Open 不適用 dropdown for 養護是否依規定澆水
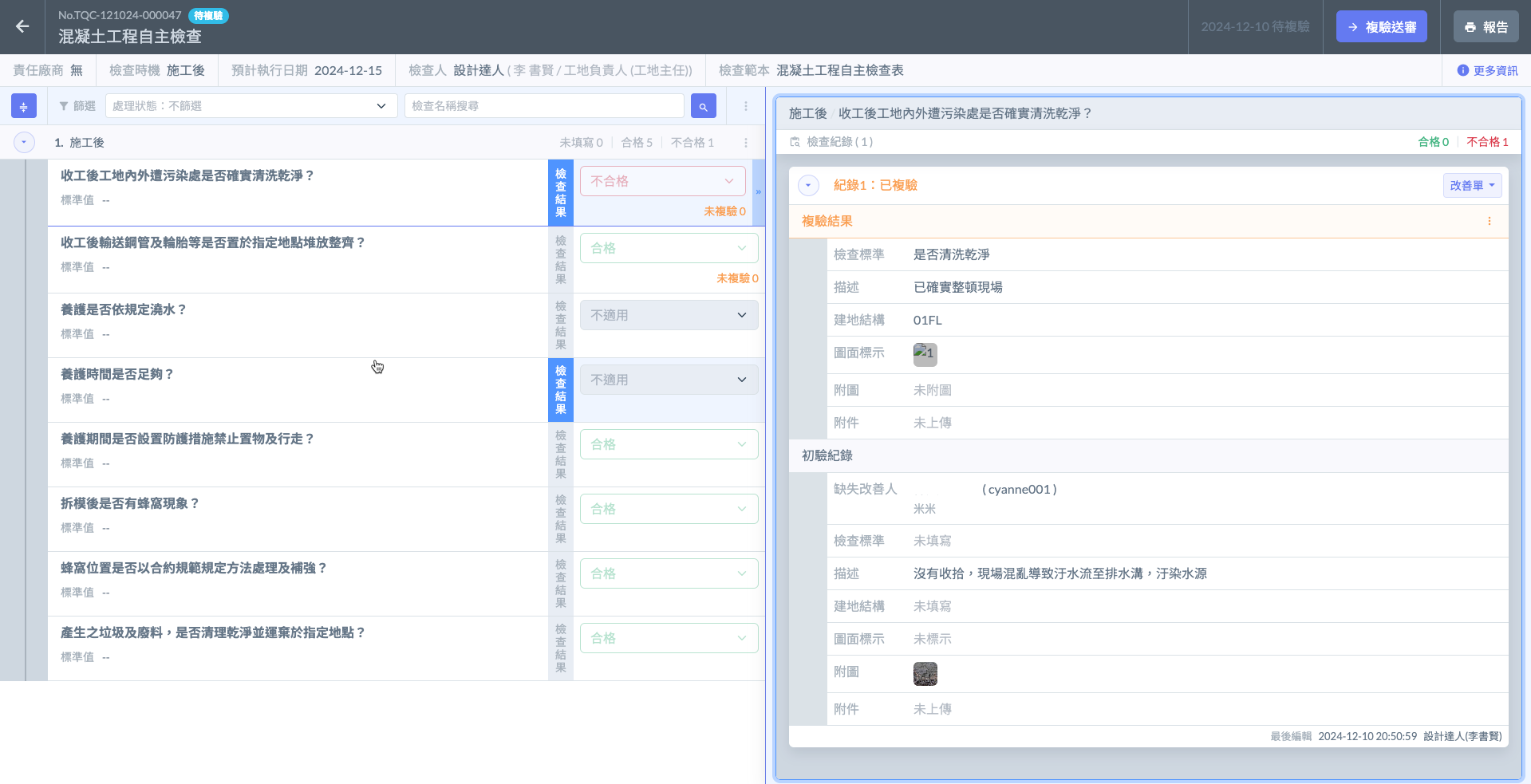 [x=669, y=315]
